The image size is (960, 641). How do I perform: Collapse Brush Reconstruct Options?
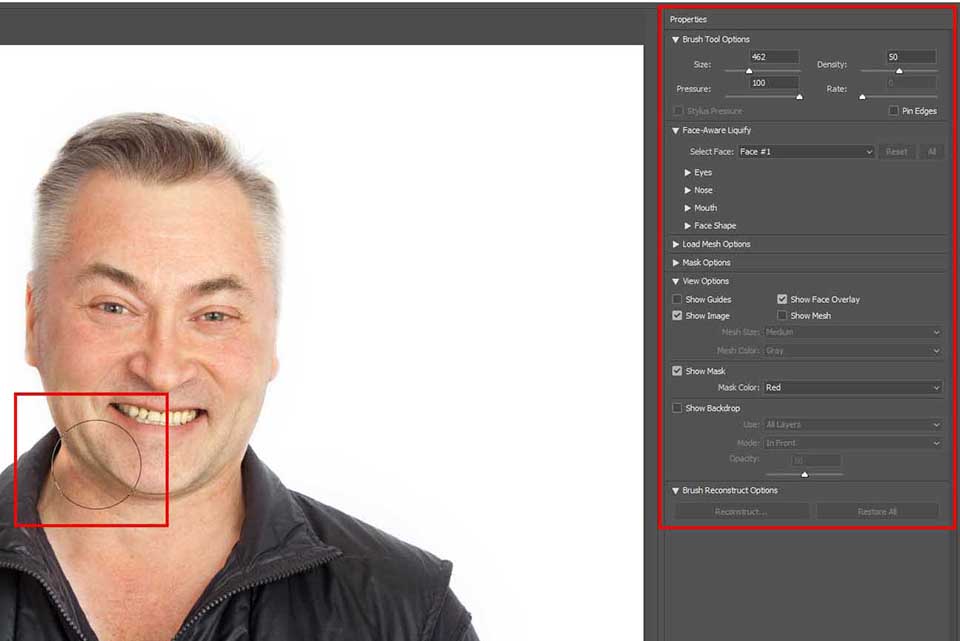677,490
